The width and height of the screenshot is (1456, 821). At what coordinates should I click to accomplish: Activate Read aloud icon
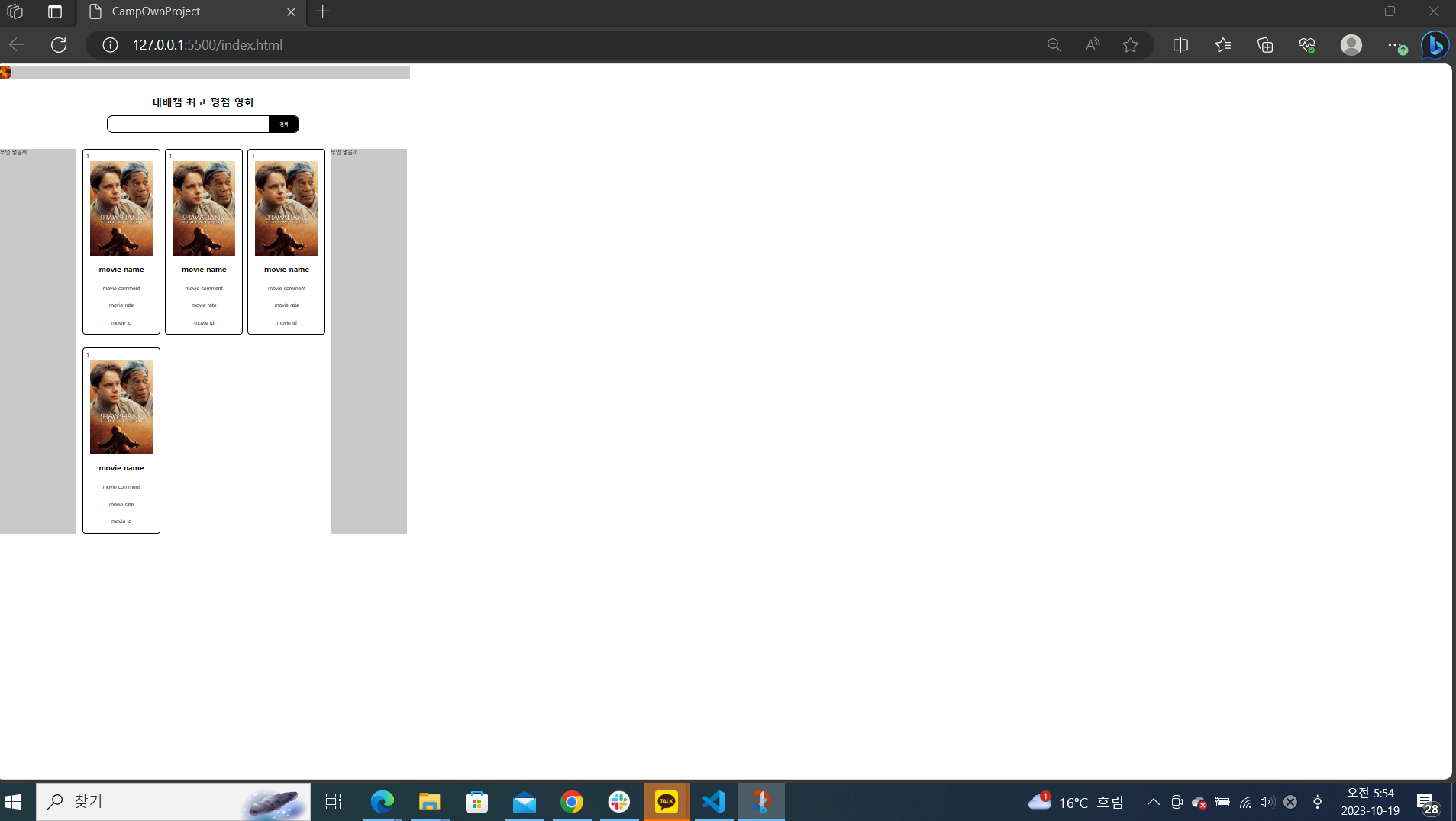click(1093, 45)
